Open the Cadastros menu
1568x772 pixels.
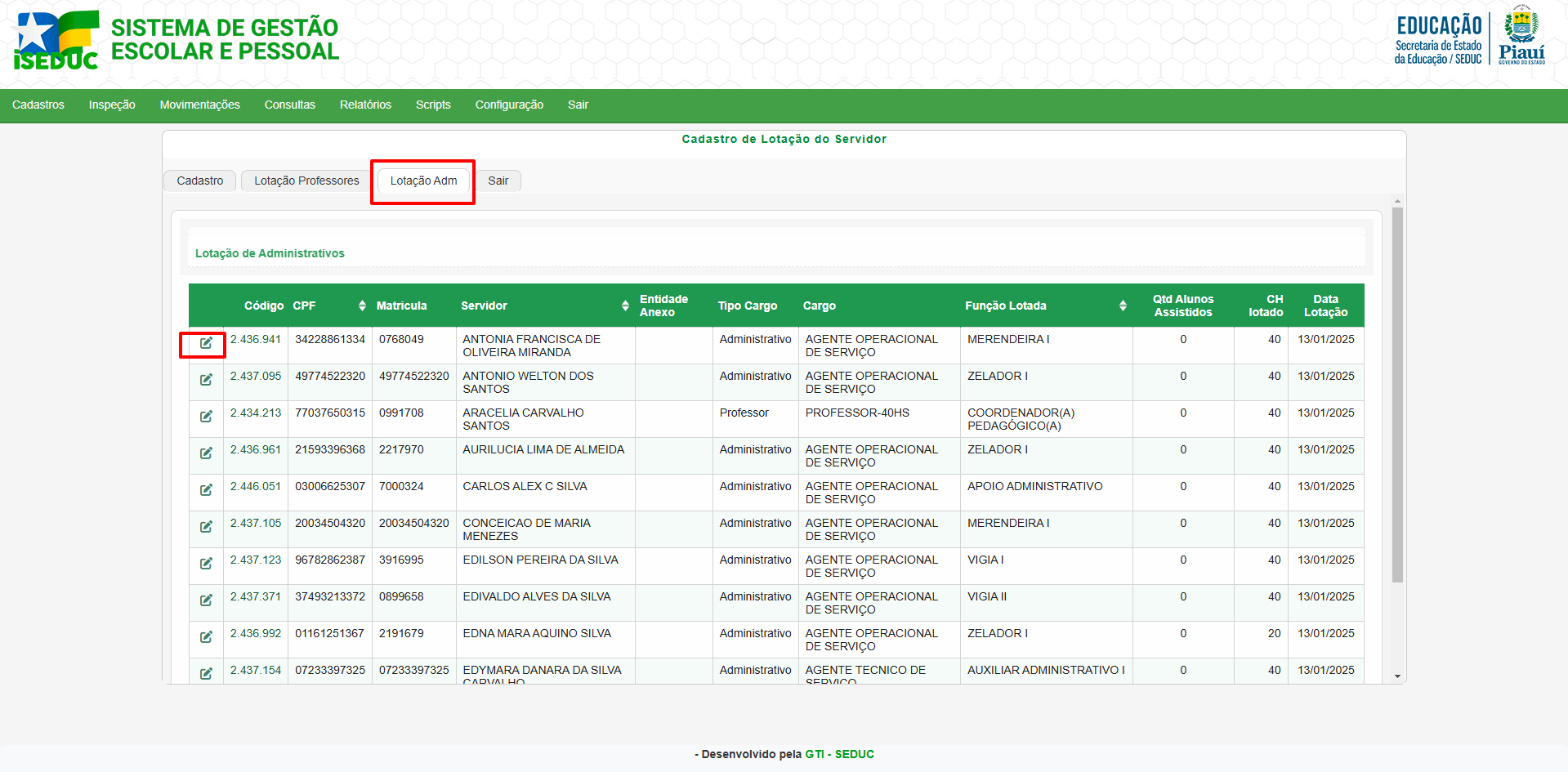(38, 105)
